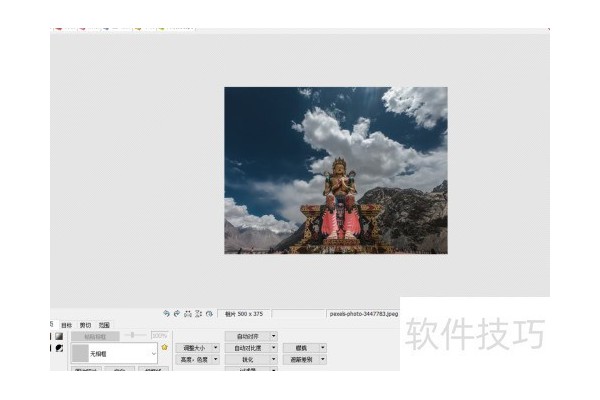Image resolution: width=600 pixels, height=400 pixels.
Task: Click the Buddha statue photo on canvas
Action: pyautogui.click(x=336, y=170)
